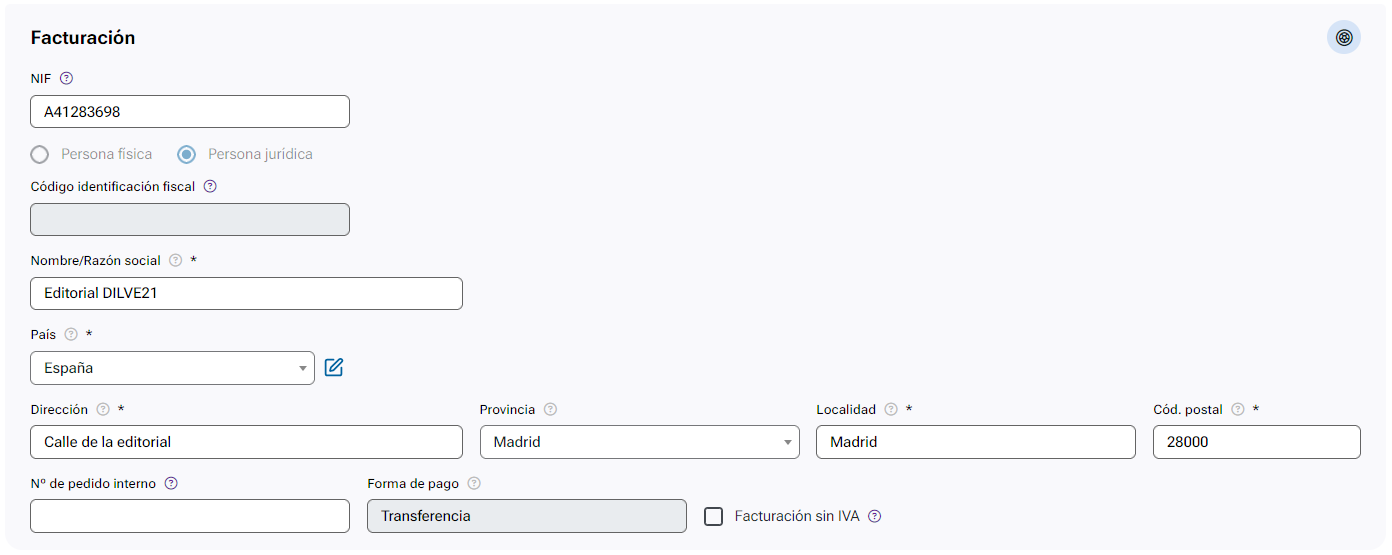Select the Persona jurídica radio button
This screenshot has width=1392, height=555.
click(186, 154)
